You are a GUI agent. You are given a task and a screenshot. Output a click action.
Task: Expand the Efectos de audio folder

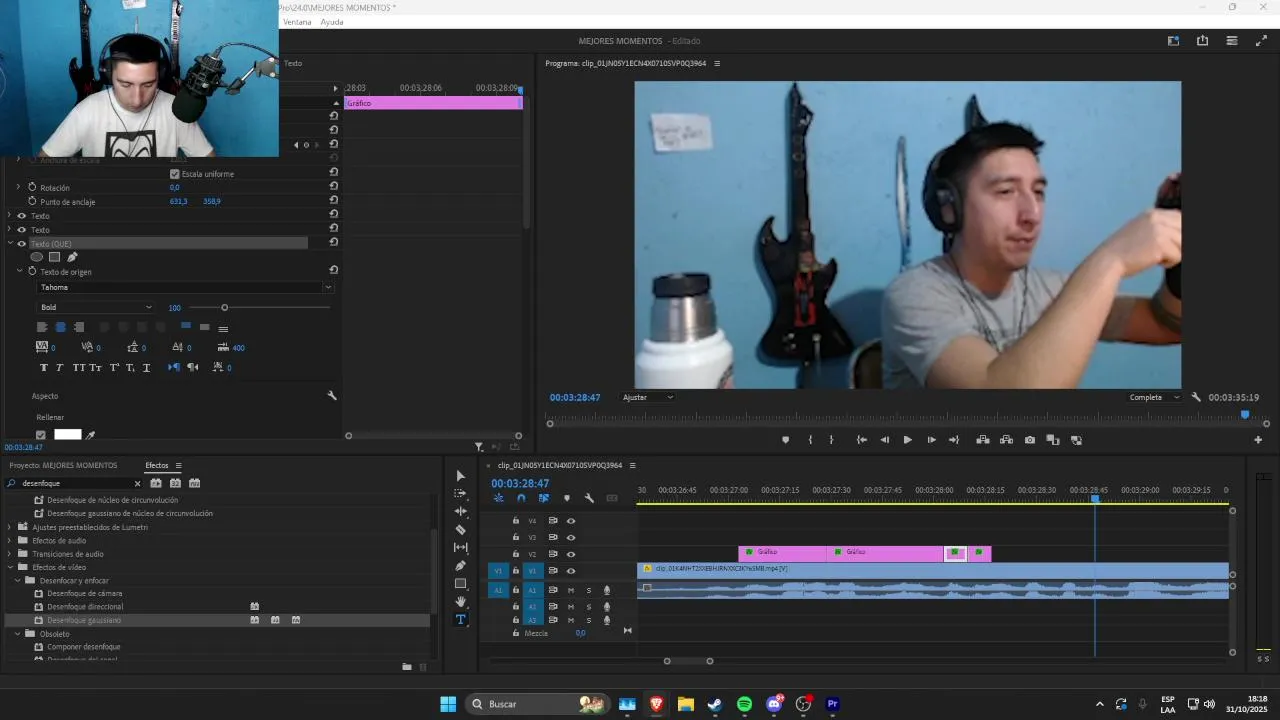10,540
